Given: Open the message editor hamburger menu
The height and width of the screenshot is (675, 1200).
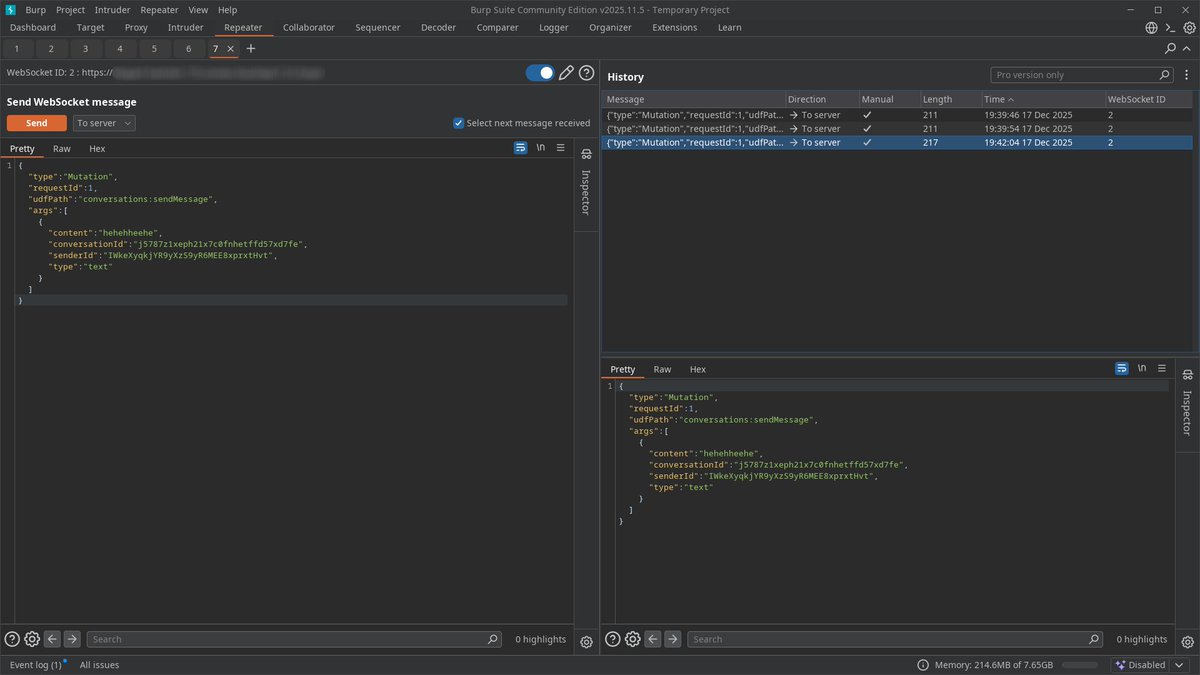Looking at the screenshot, I should [x=560, y=148].
